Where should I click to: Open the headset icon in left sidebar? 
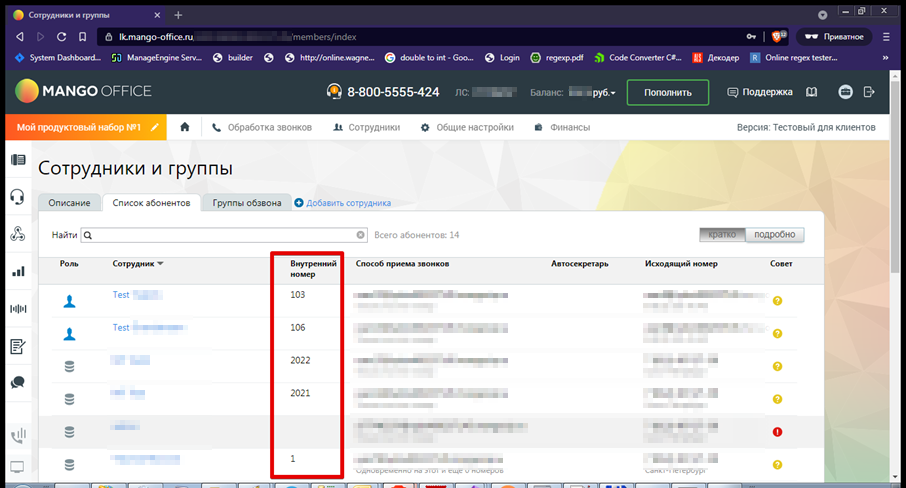tap(17, 197)
